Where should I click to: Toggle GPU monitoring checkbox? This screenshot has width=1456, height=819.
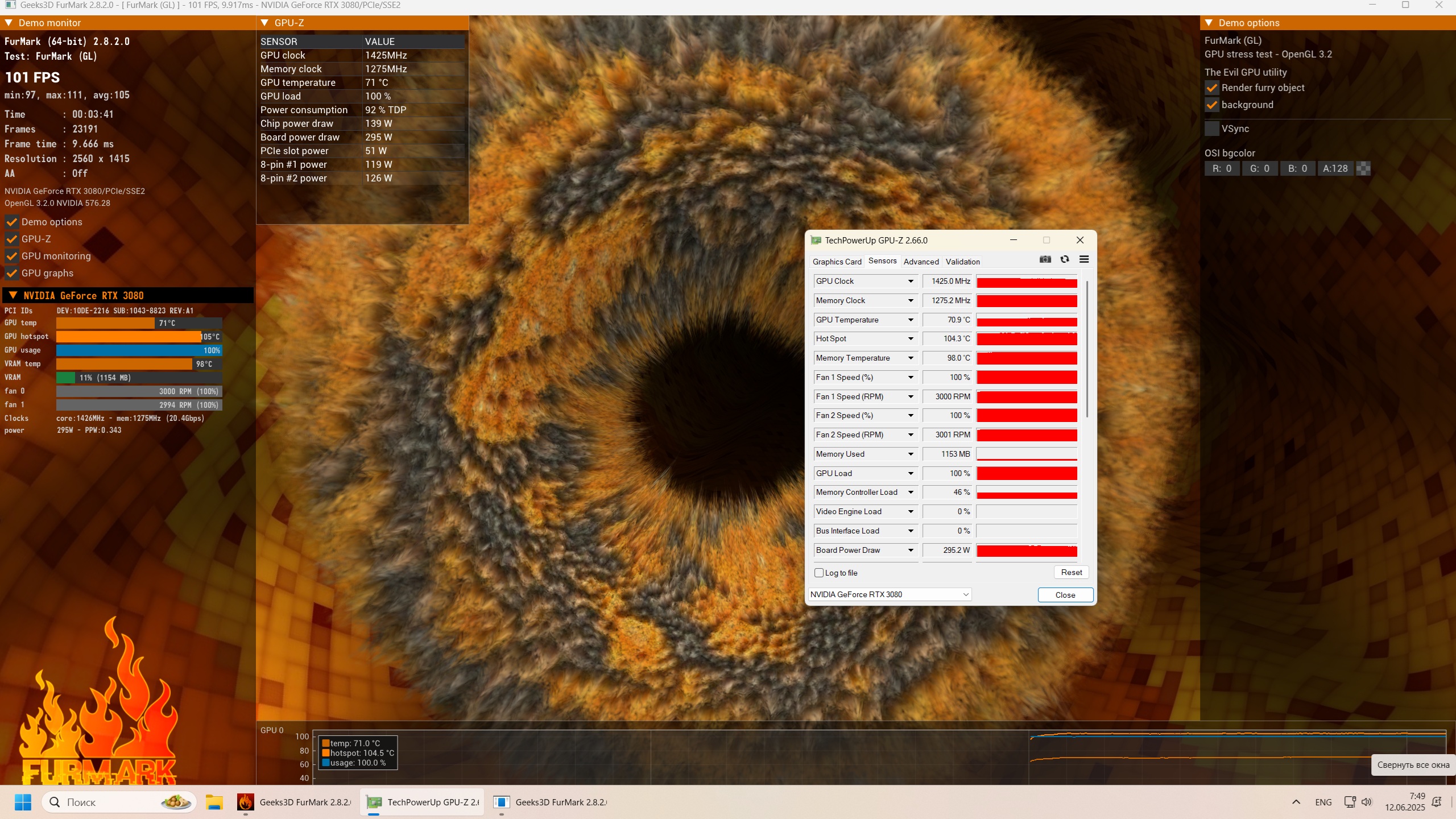(11, 256)
